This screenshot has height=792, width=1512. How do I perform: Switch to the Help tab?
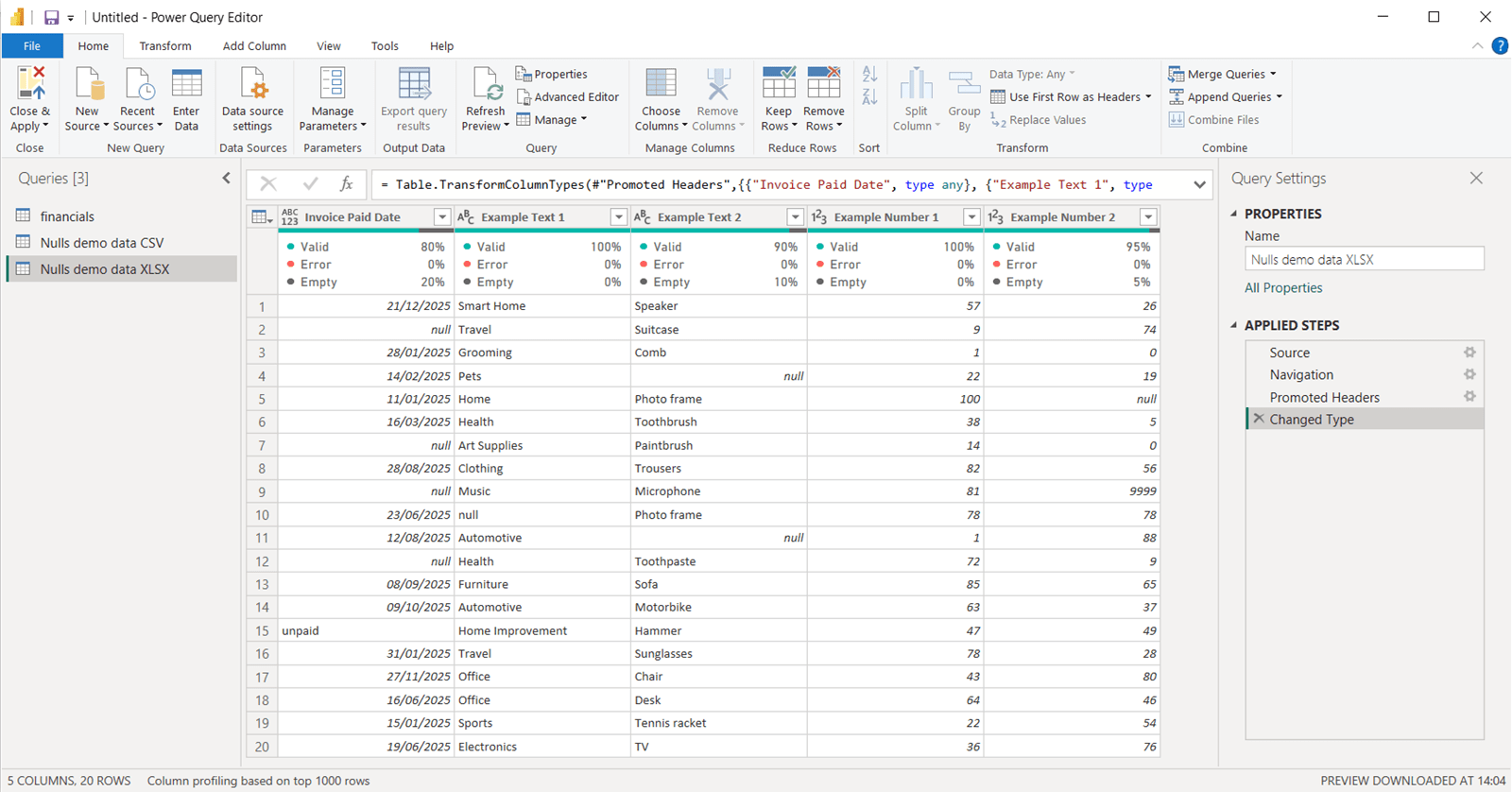pyautogui.click(x=441, y=45)
